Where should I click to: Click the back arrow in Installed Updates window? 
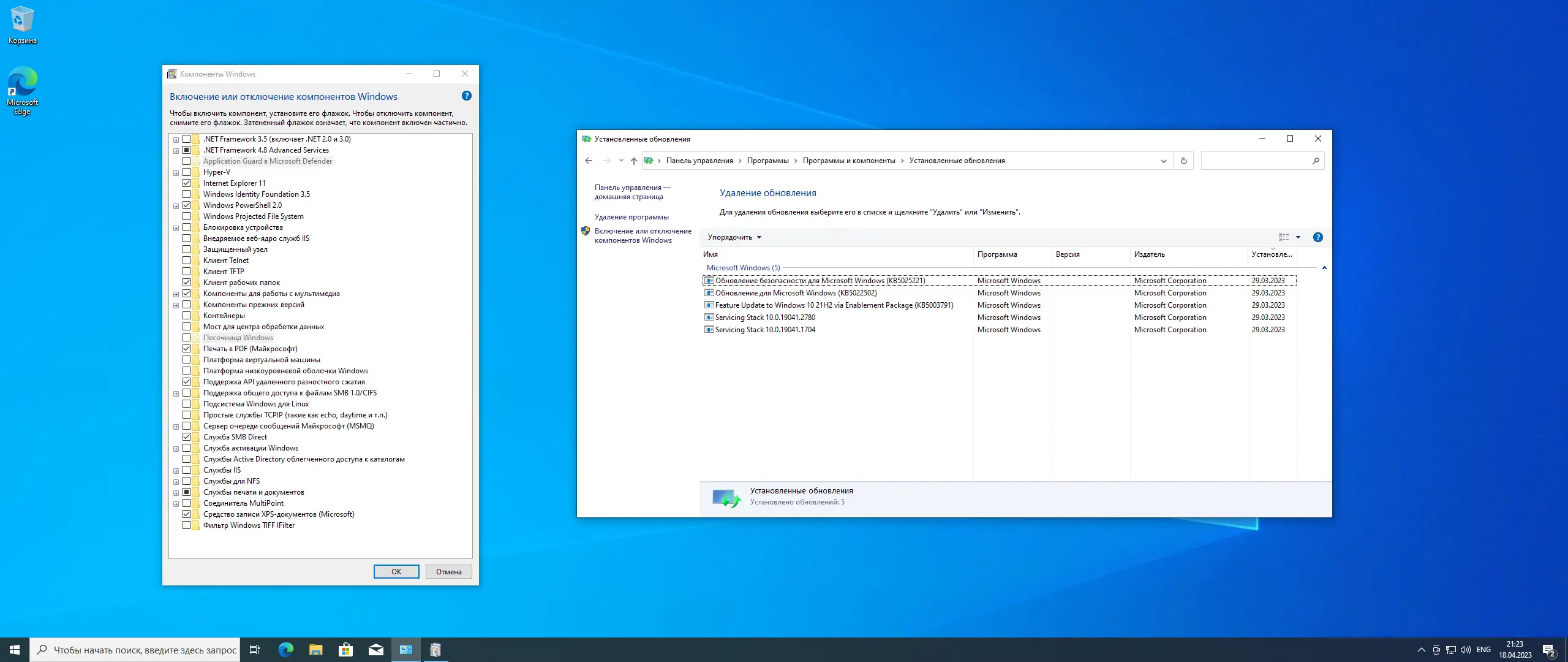coord(589,161)
